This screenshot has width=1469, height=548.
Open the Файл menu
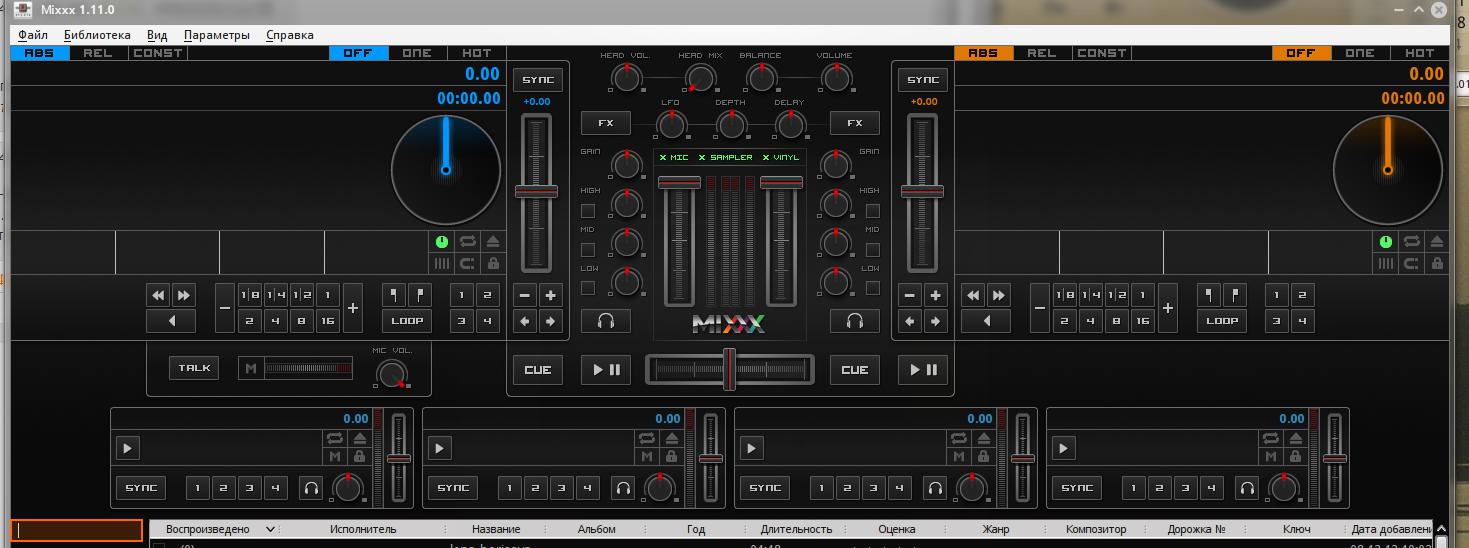coord(33,35)
